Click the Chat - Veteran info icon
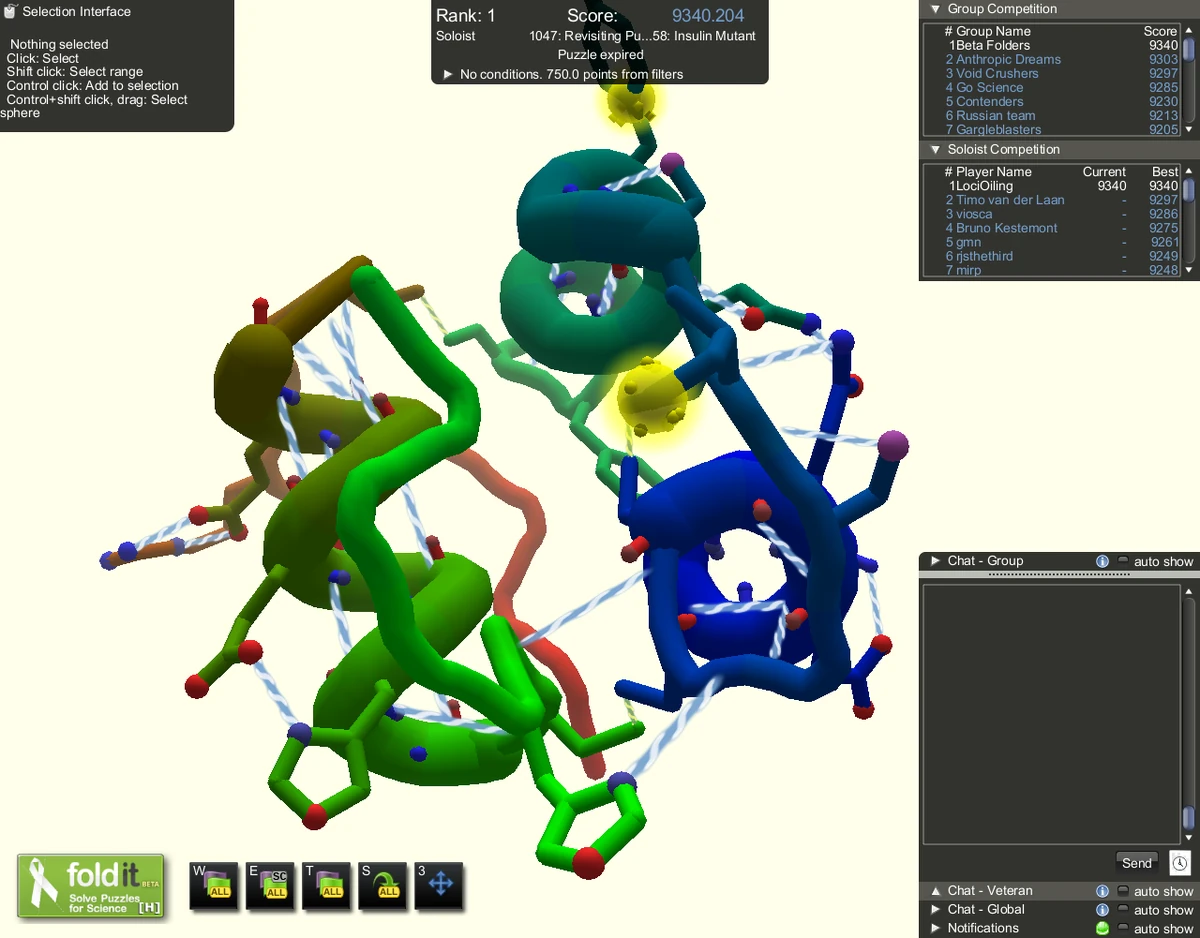The width and height of the screenshot is (1200, 938). pos(1102,891)
